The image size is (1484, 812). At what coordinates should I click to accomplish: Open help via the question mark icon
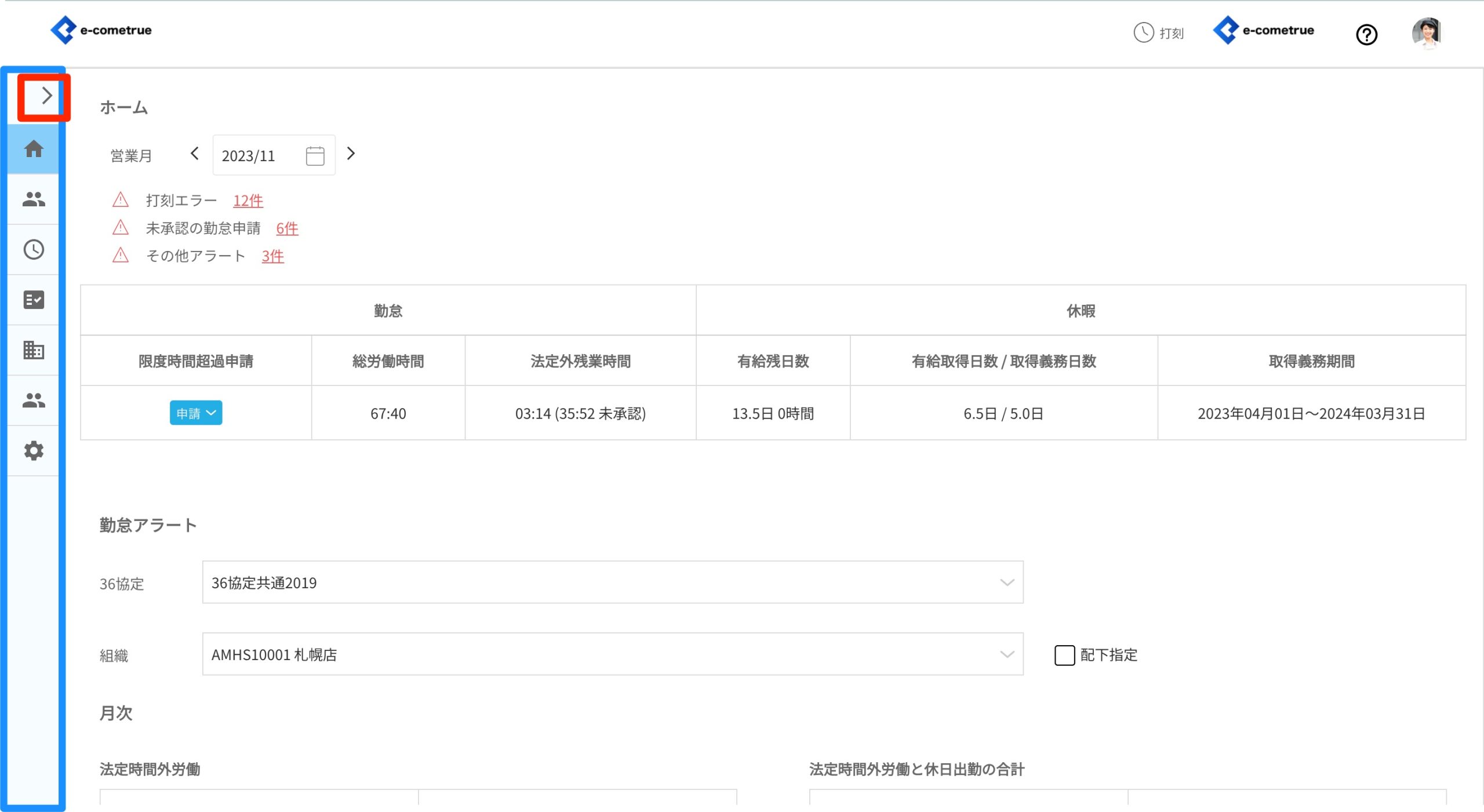pyautogui.click(x=1367, y=35)
